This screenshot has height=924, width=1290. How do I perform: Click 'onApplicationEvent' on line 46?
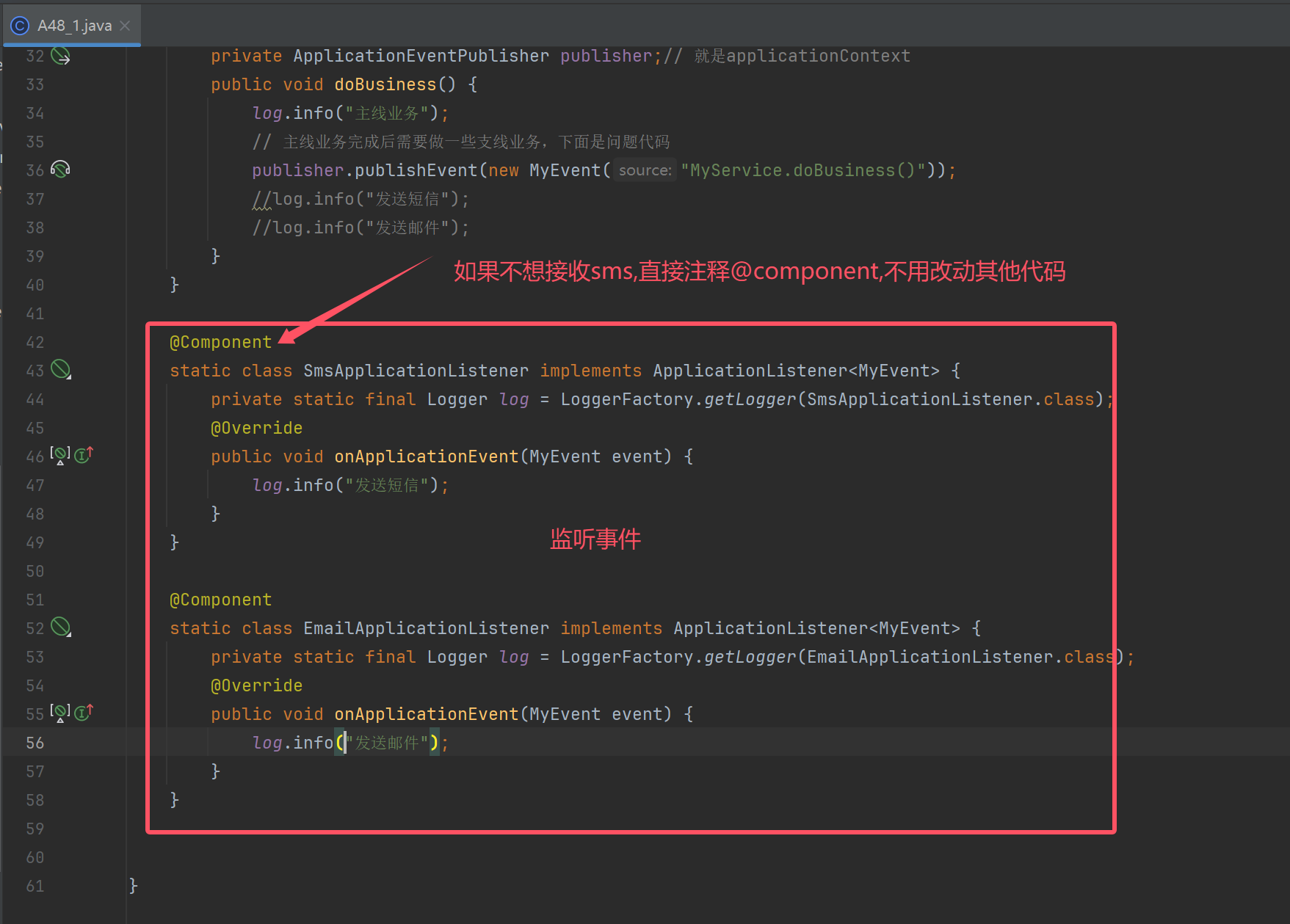pyautogui.click(x=427, y=456)
